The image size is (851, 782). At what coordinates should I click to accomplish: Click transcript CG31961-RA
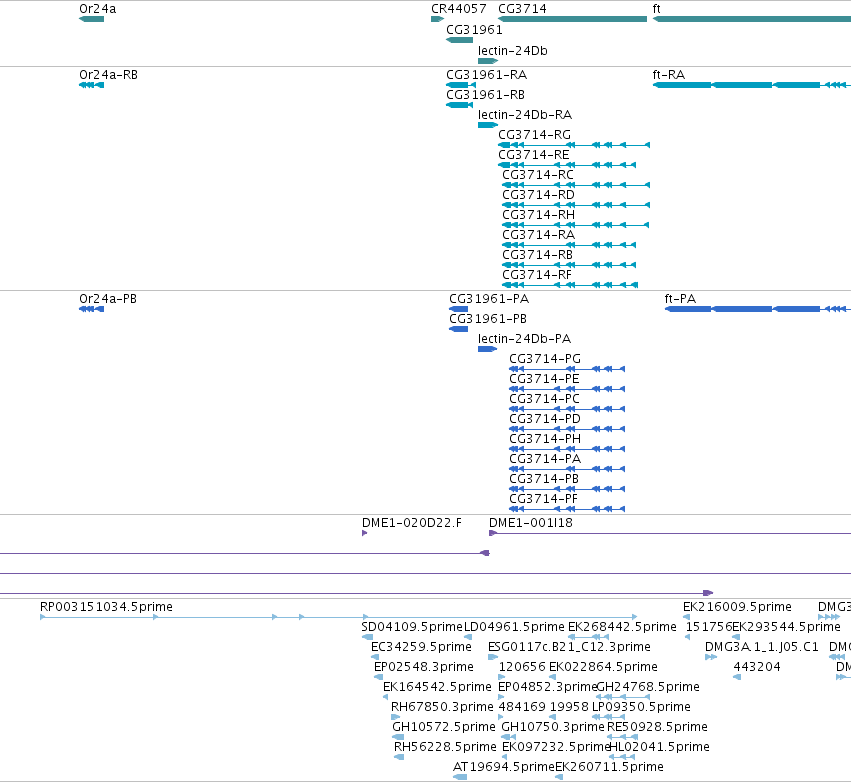(x=461, y=85)
